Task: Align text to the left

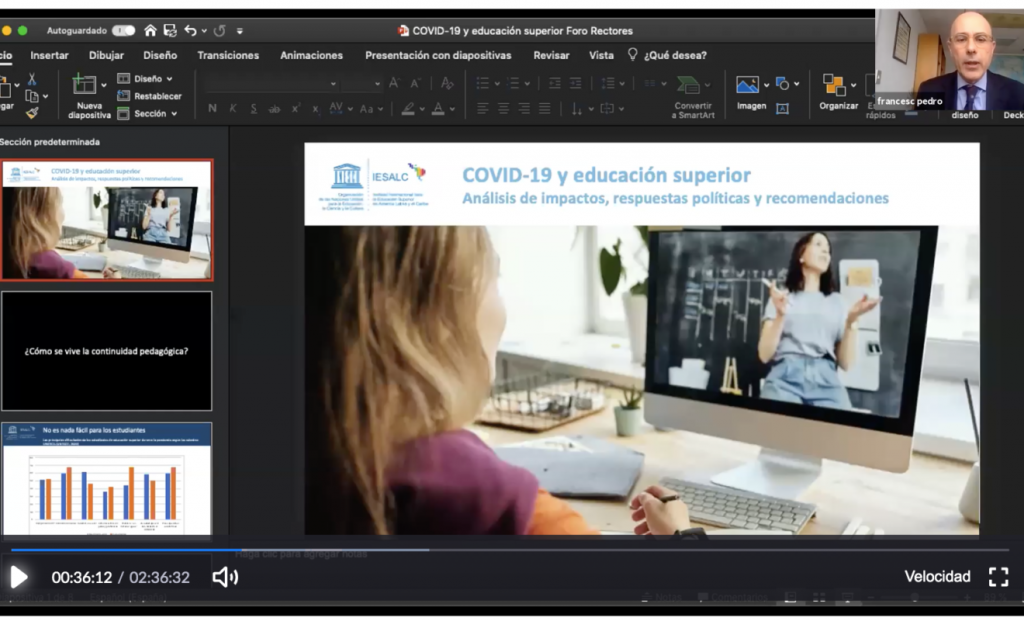Action: (x=483, y=108)
